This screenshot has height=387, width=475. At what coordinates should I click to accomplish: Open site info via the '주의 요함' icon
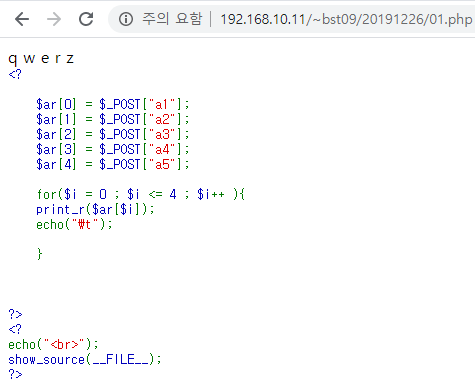126,19
